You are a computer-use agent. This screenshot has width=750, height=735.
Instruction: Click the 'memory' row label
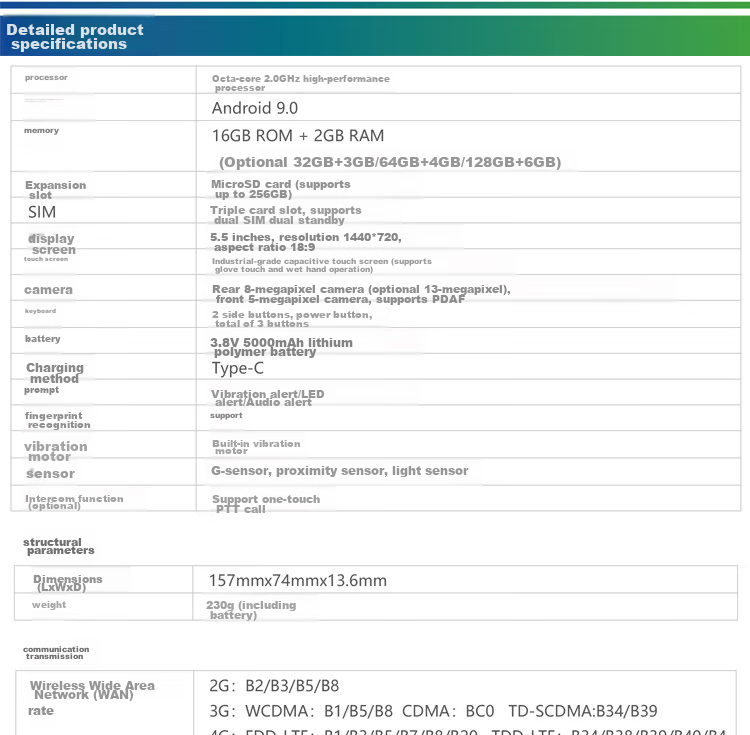41,131
